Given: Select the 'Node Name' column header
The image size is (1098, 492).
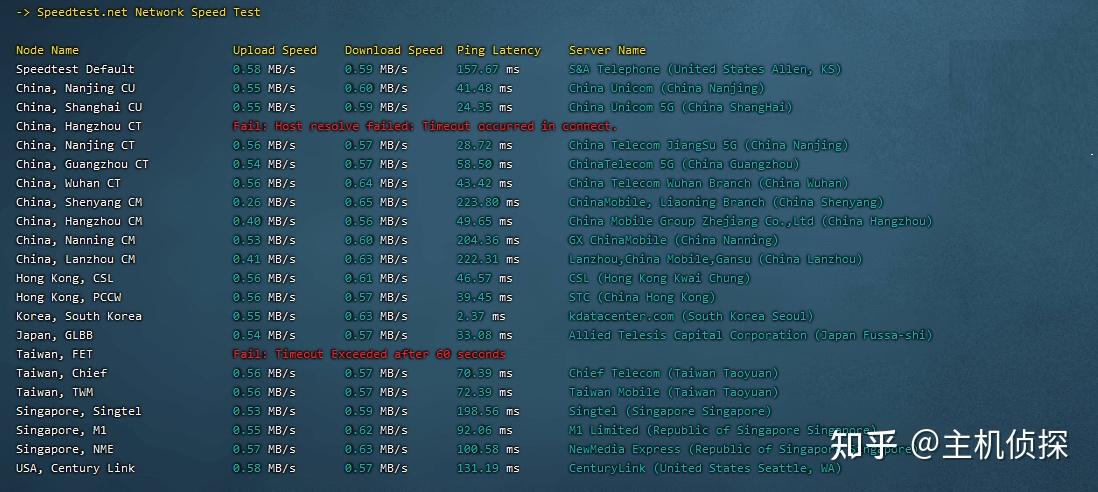Looking at the screenshot, I should click(47, 50).
